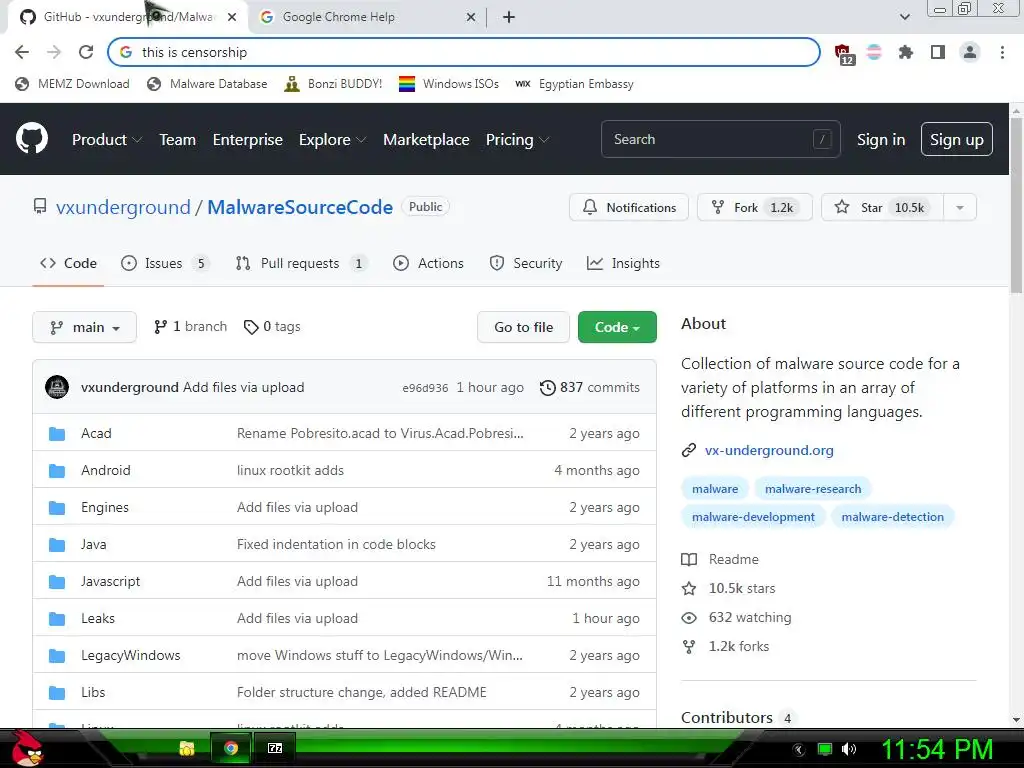
Task: Open the Engines folder
Action: click(x=104, y=507)
